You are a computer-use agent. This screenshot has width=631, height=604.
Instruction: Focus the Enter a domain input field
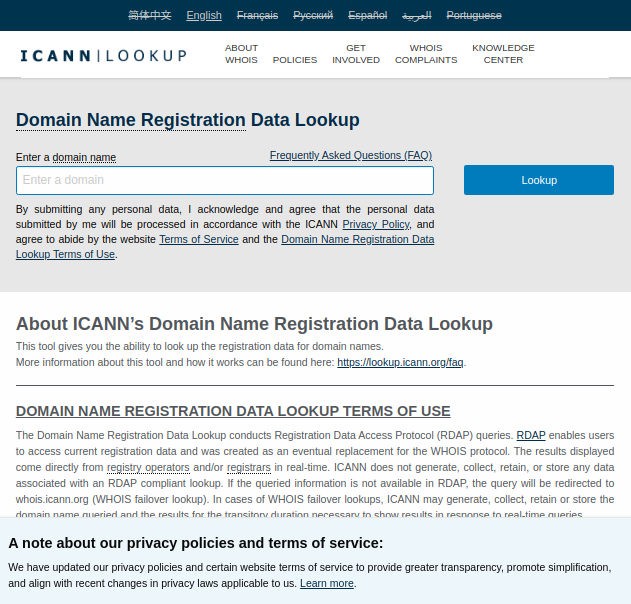tap(225, 180)
